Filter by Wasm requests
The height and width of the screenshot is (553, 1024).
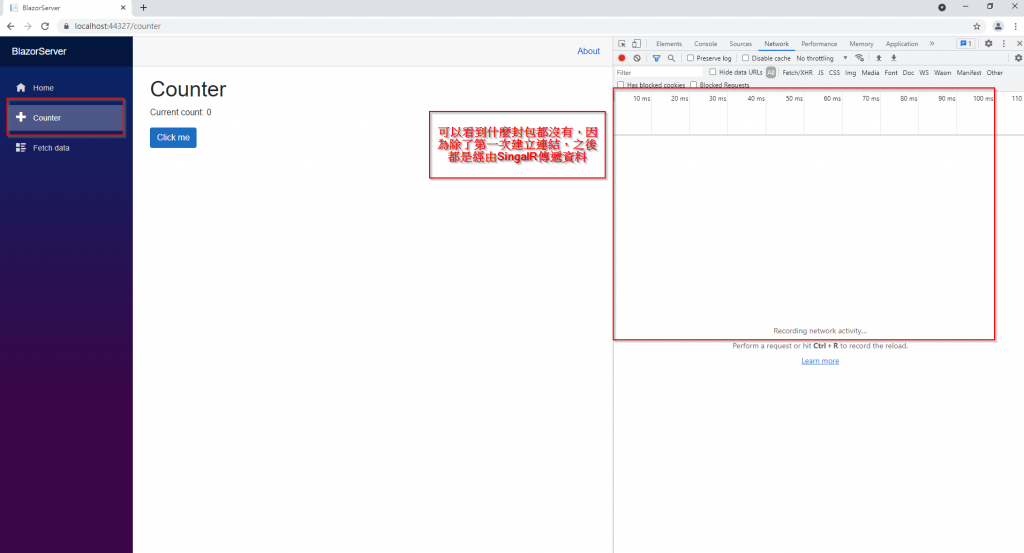(942, 72)
